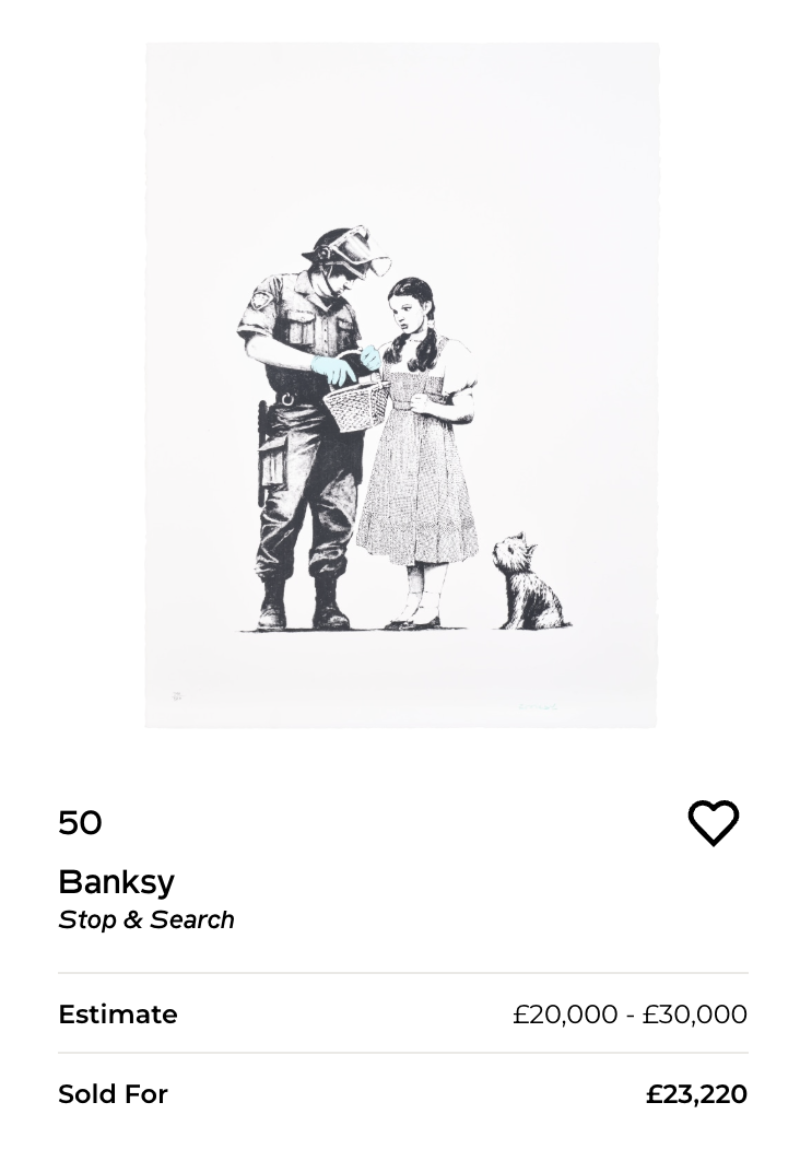Click the faint signature on the print

pyautogui.click(x=538, y=707)
